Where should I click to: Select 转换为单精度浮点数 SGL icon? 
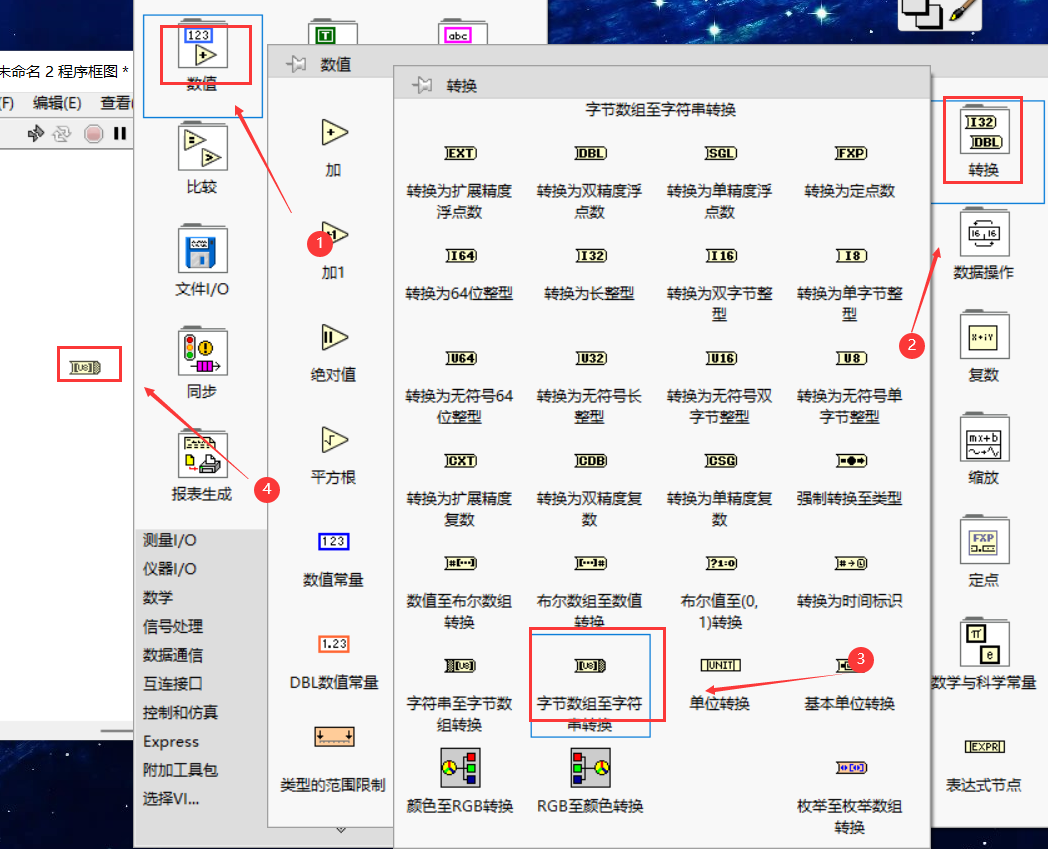click(720, 153)
